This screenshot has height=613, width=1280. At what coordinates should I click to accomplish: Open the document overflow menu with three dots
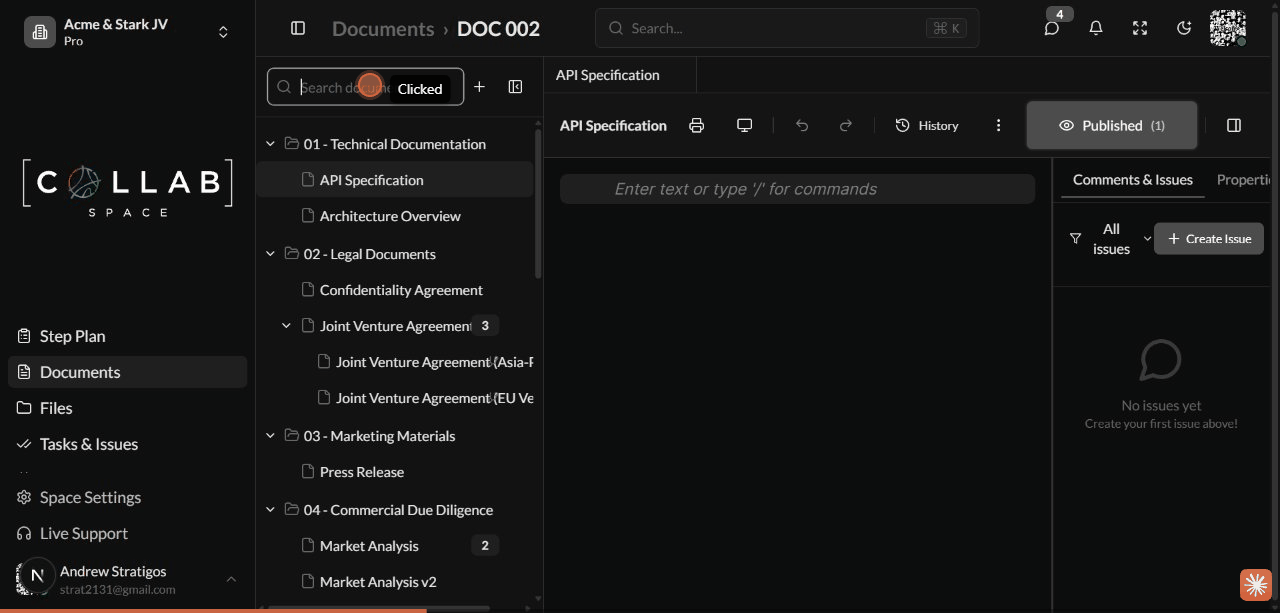pyautogui.click(x=998, y=125)
